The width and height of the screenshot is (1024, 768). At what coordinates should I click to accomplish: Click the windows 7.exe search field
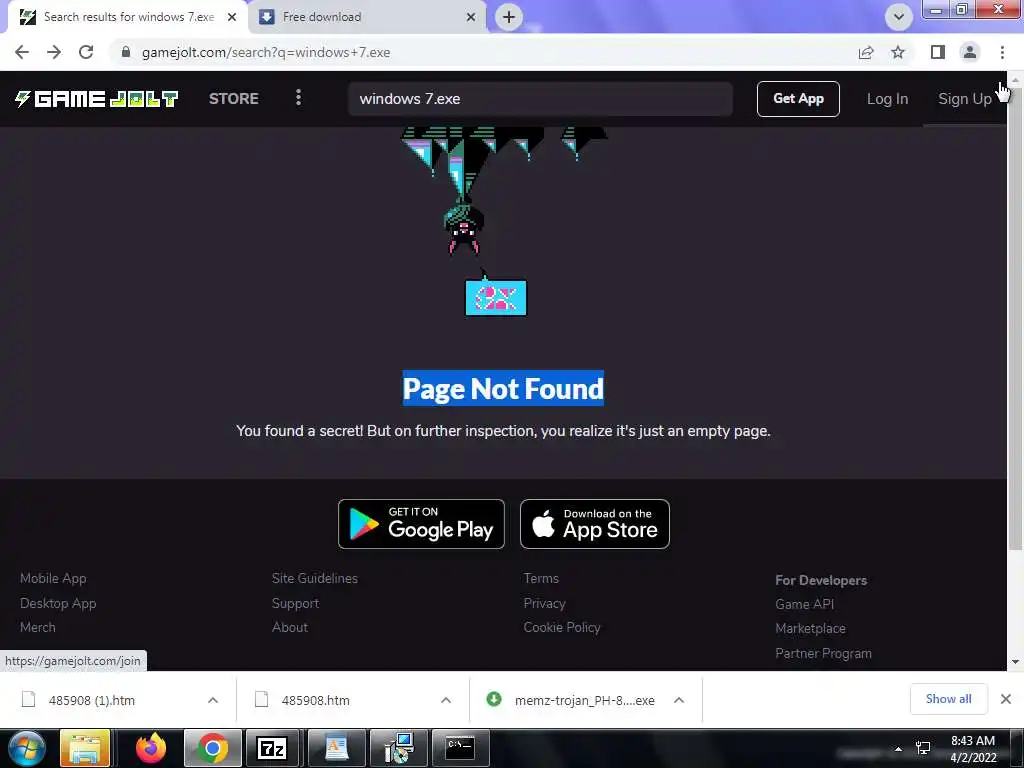(540, 99)
